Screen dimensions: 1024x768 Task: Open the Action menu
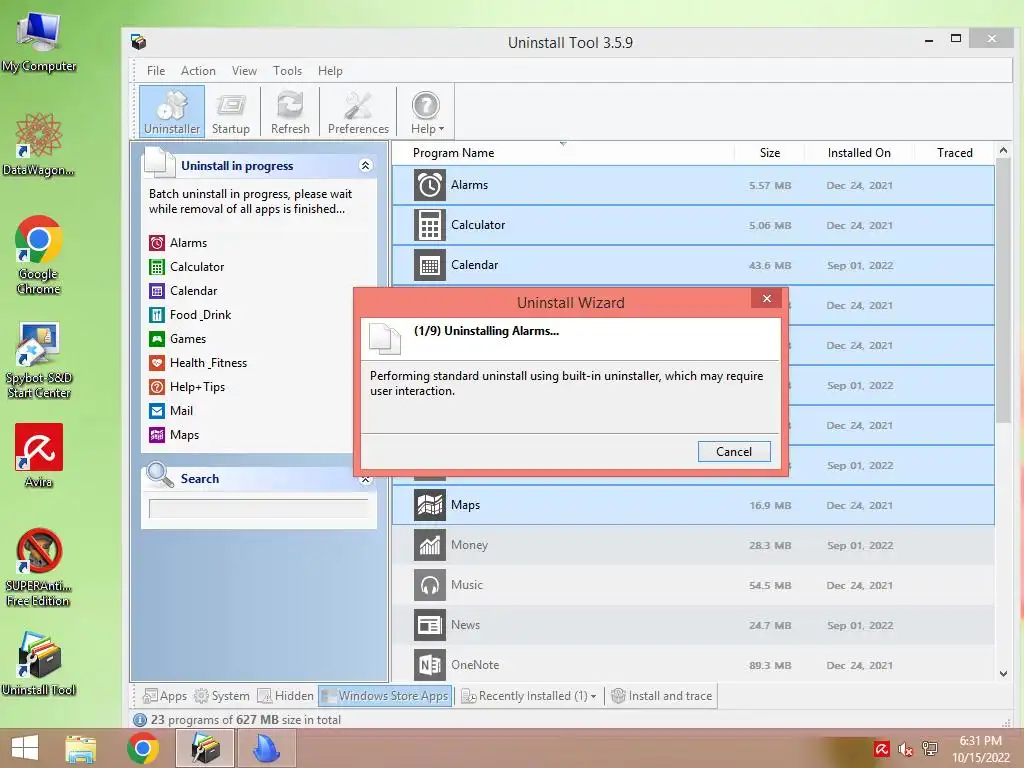tap(198, 71)
